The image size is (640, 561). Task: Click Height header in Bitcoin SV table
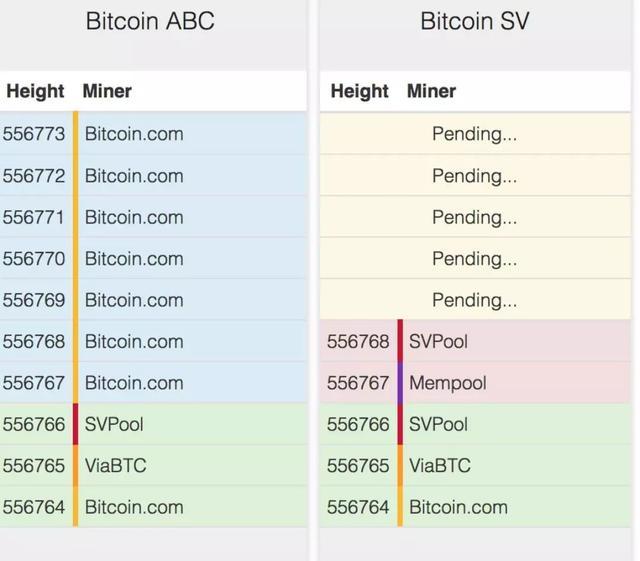coord(360,91)
